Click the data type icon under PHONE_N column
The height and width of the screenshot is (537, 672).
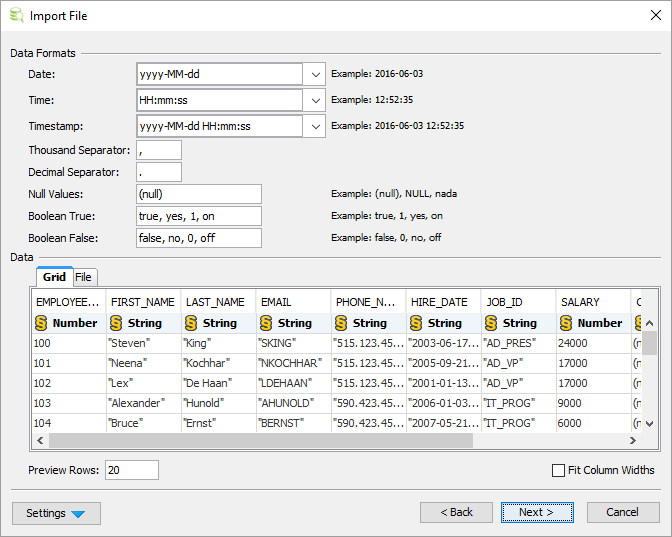pyautogui.click(x=341, y=323)
